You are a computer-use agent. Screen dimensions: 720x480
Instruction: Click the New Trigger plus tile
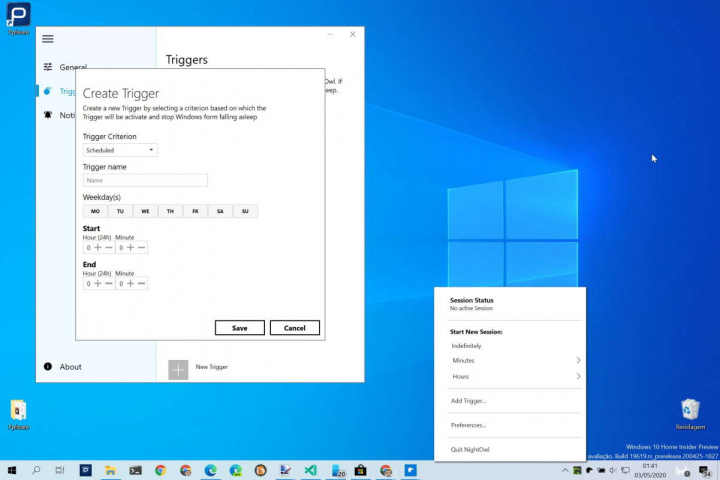(178, 369)
